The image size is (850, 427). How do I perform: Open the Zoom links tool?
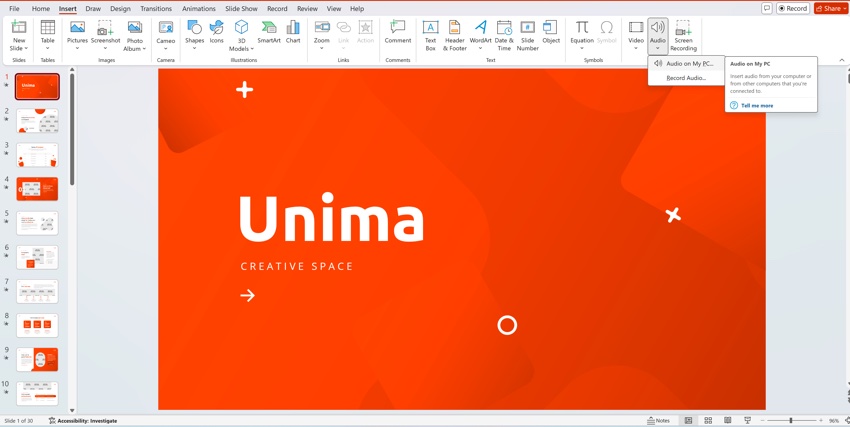pyautogui.click(x=322, y=36)
